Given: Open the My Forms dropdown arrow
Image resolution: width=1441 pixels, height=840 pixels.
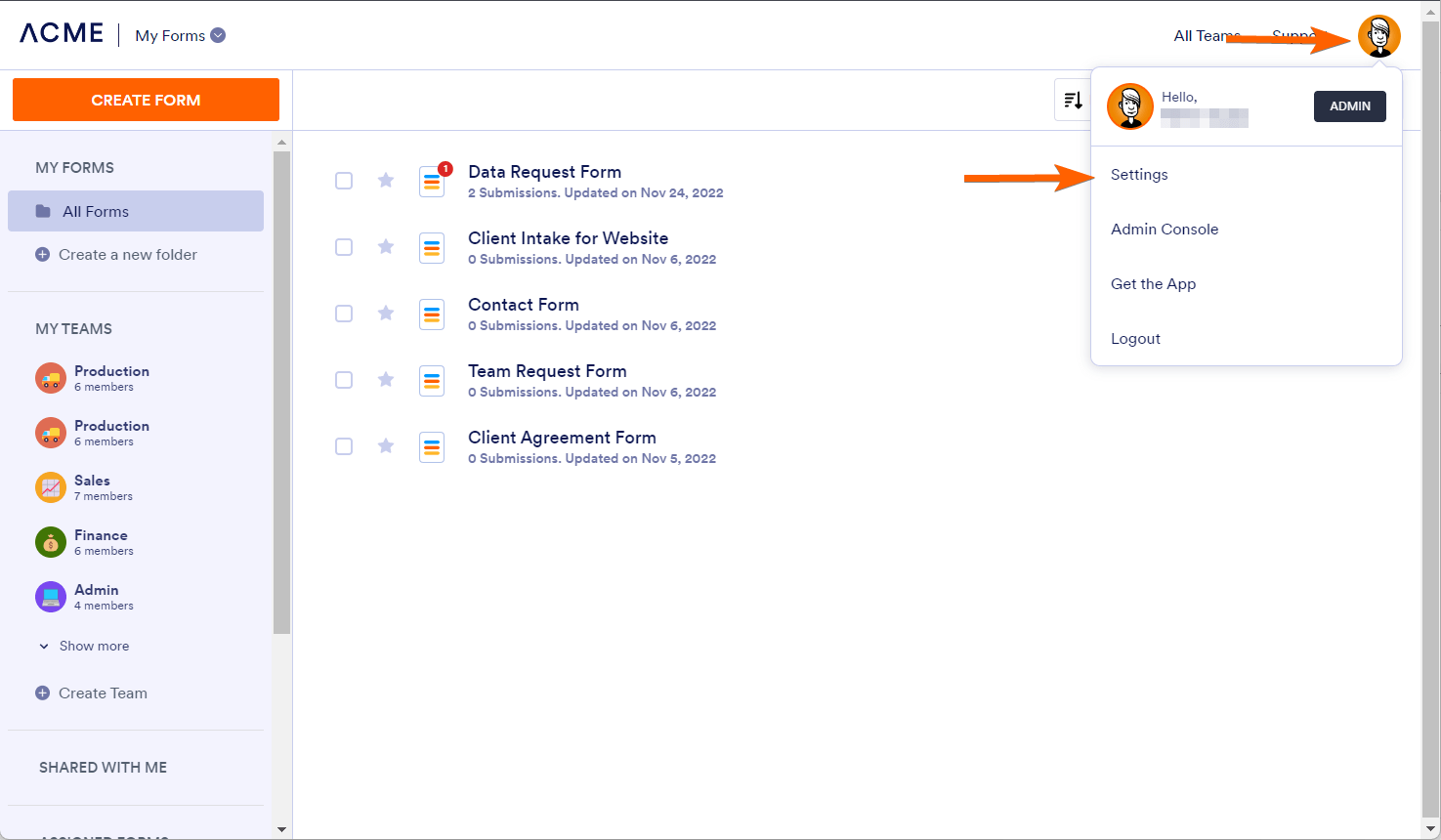Looking at the screenshot, I should coord(218,35).
